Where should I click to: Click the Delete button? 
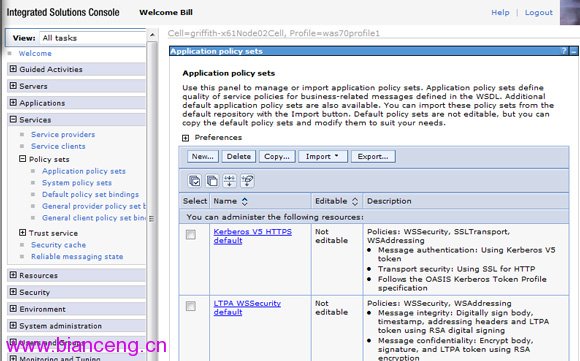tap(239, 156)
